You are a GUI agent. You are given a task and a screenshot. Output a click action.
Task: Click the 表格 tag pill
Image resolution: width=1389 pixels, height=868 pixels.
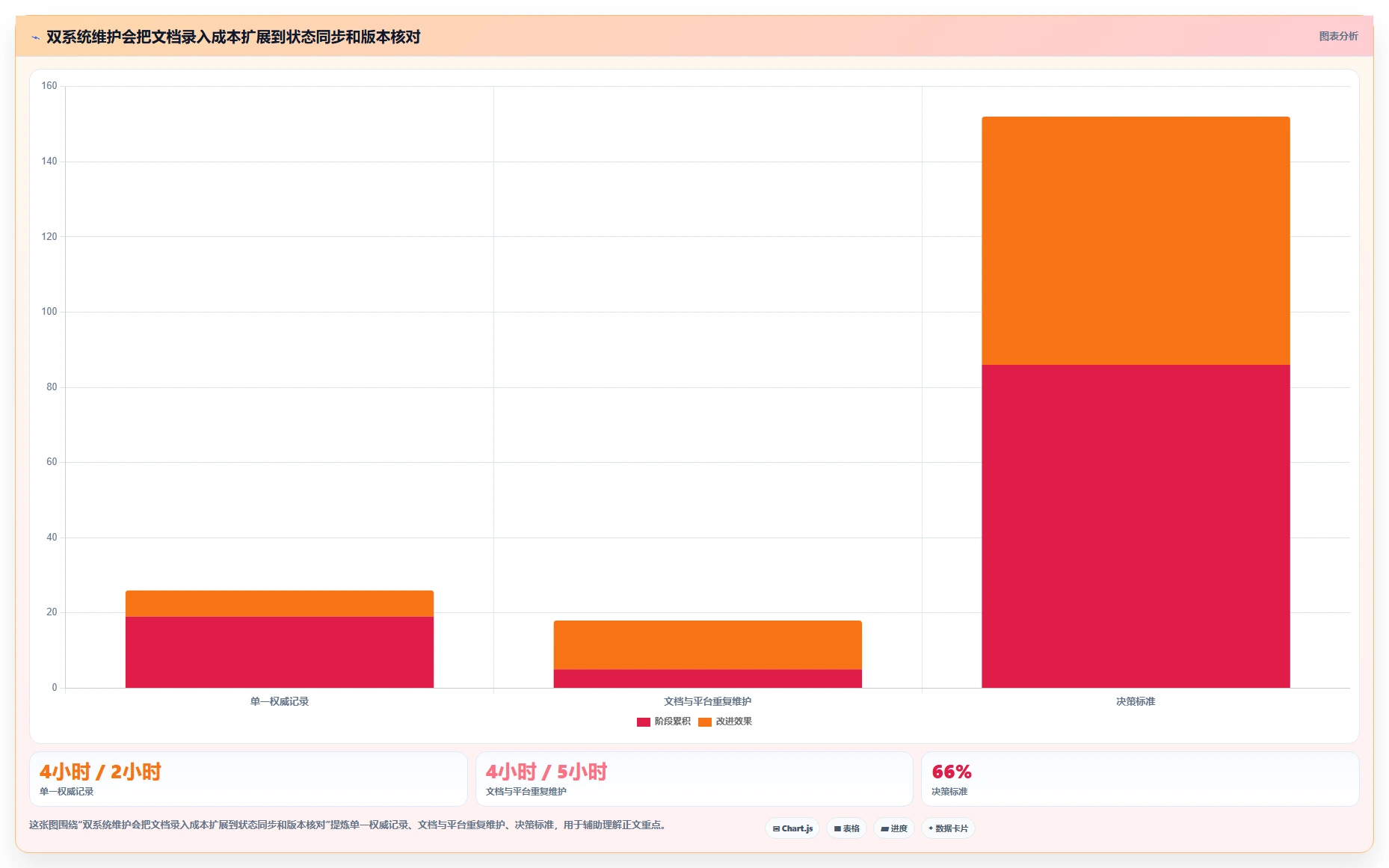[846, 828]
